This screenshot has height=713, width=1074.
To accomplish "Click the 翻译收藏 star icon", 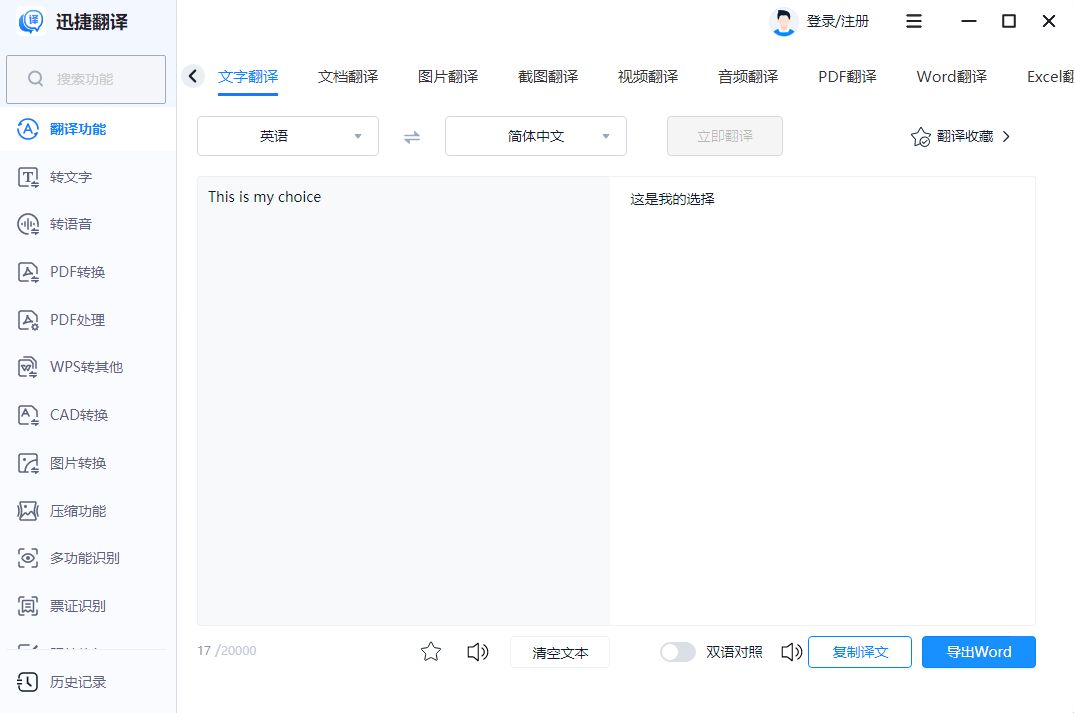I will point(921,137).
